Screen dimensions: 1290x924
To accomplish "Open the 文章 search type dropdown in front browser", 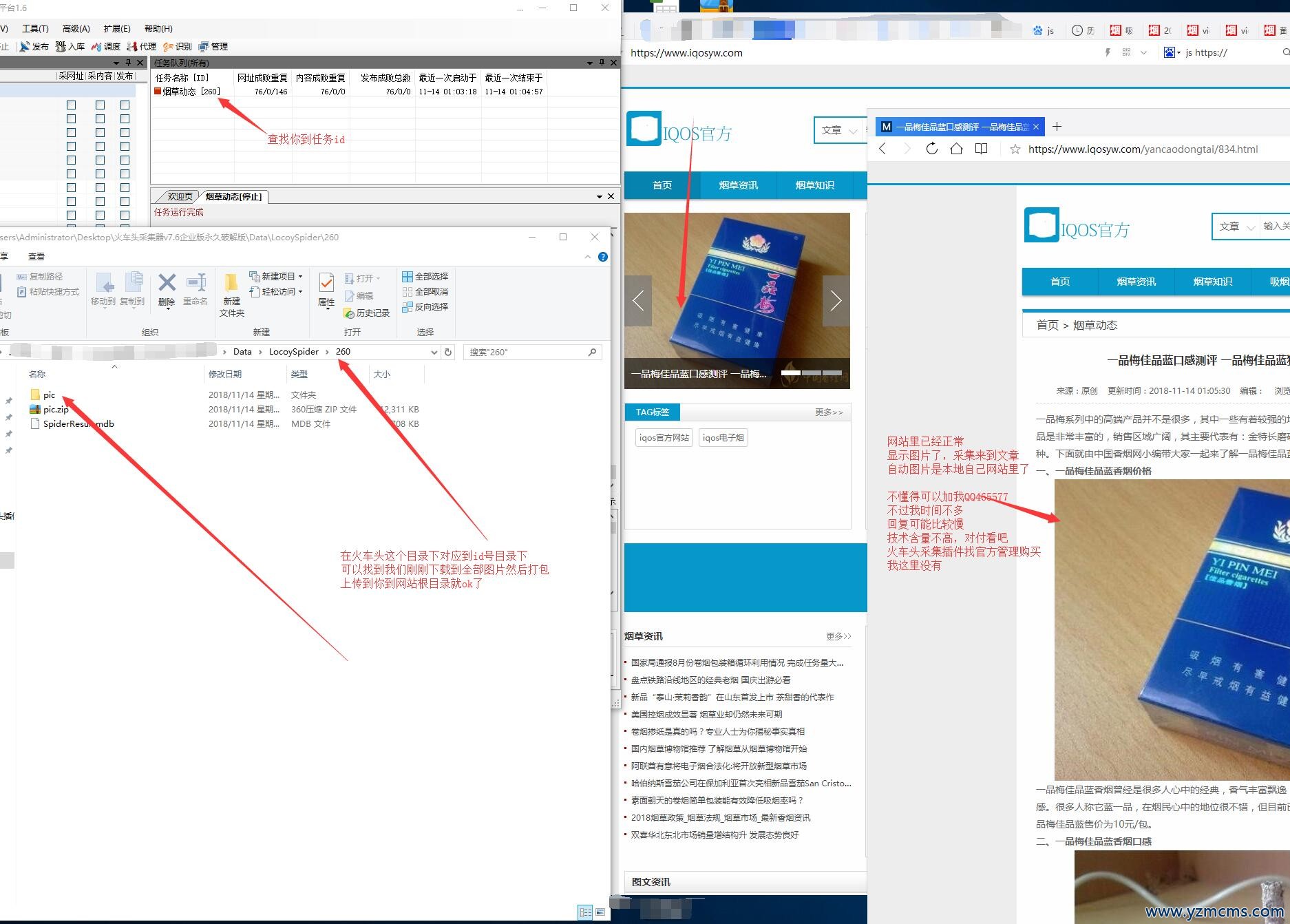I will click(1238, 227).
